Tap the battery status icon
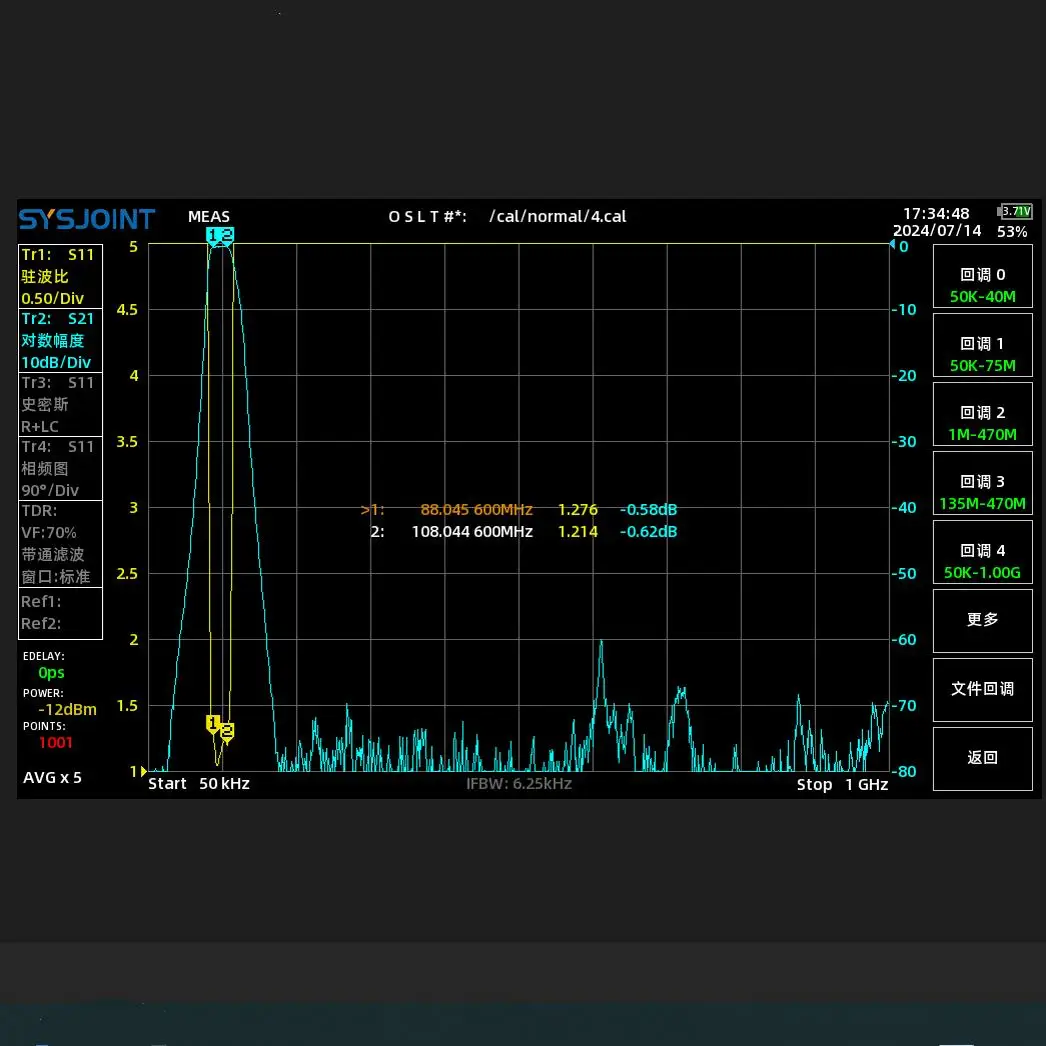Viewport: 1046px width, 1046px height. (x=1015, y=211)
